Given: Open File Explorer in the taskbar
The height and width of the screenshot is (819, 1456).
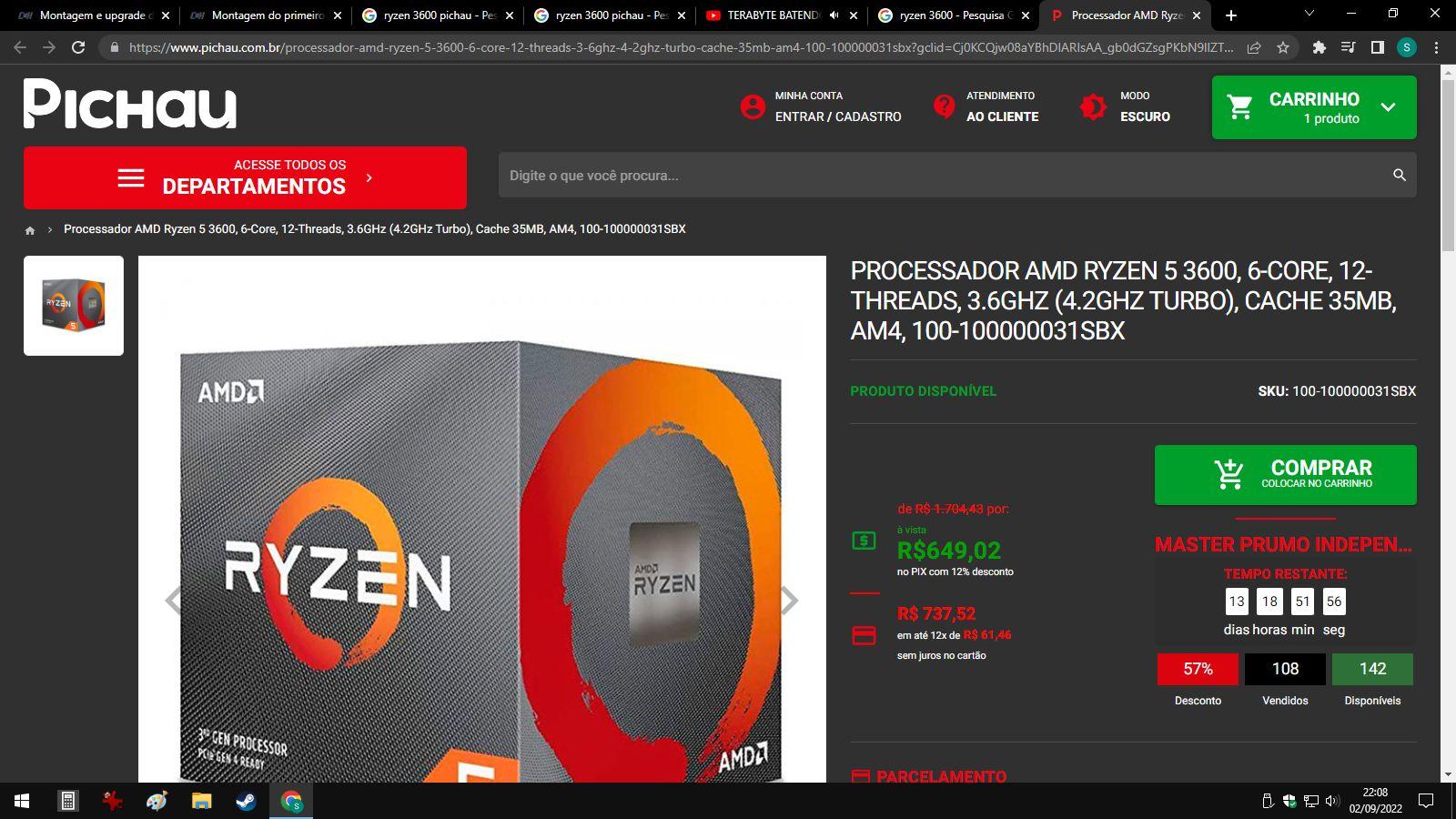Looking at the screenshot, I should click(x=201, y=801).
